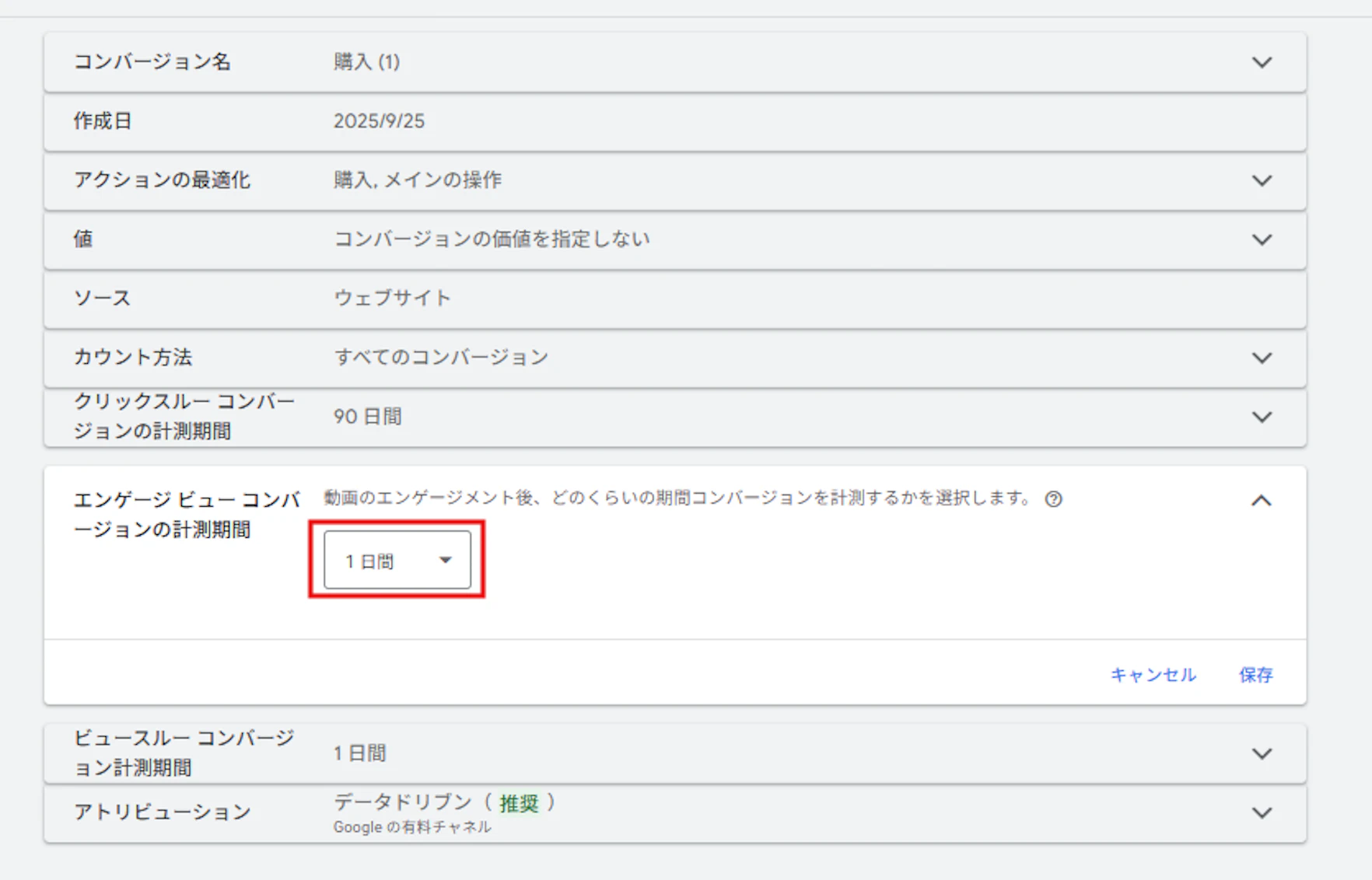Click the 作成日 label

(103, 121)
